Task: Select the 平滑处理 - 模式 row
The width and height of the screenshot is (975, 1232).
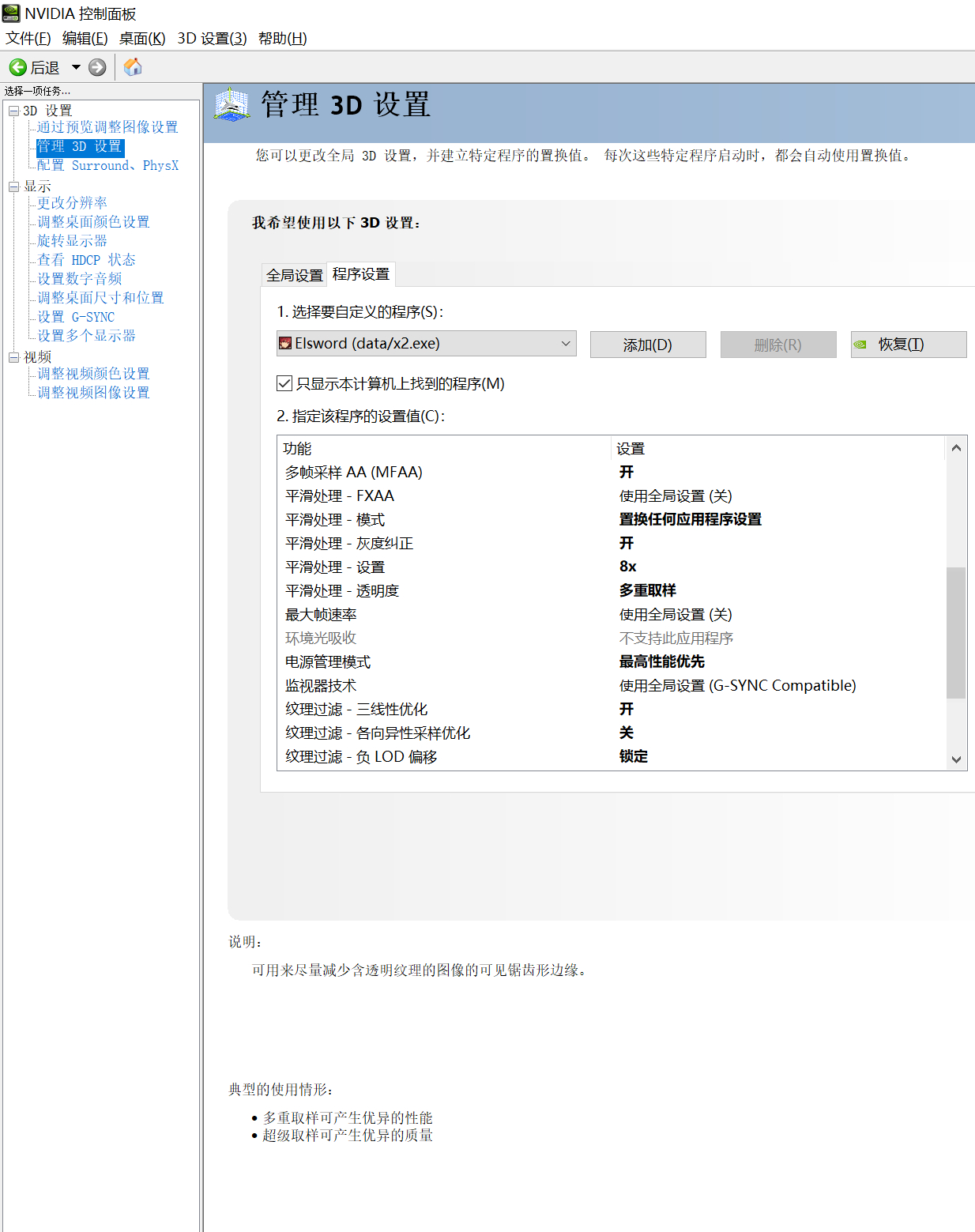Action: click(x=612, y=519)
